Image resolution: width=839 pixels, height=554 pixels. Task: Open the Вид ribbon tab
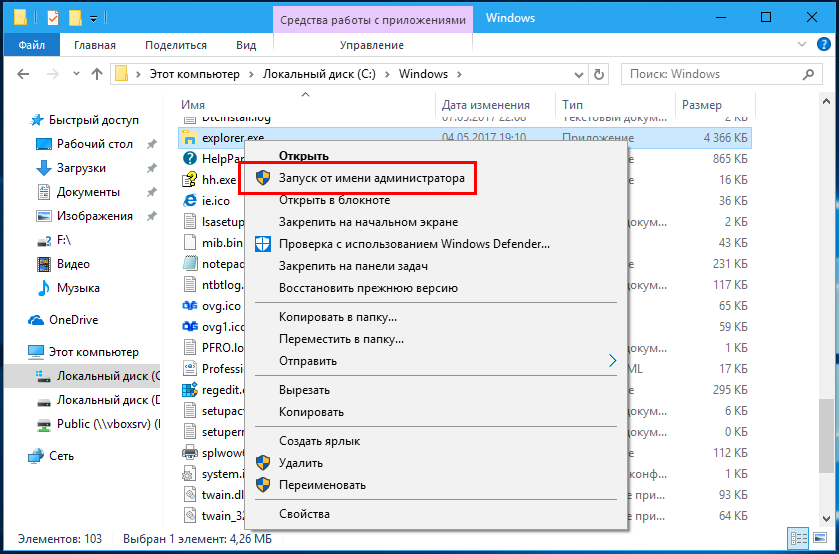pos(246,45)
